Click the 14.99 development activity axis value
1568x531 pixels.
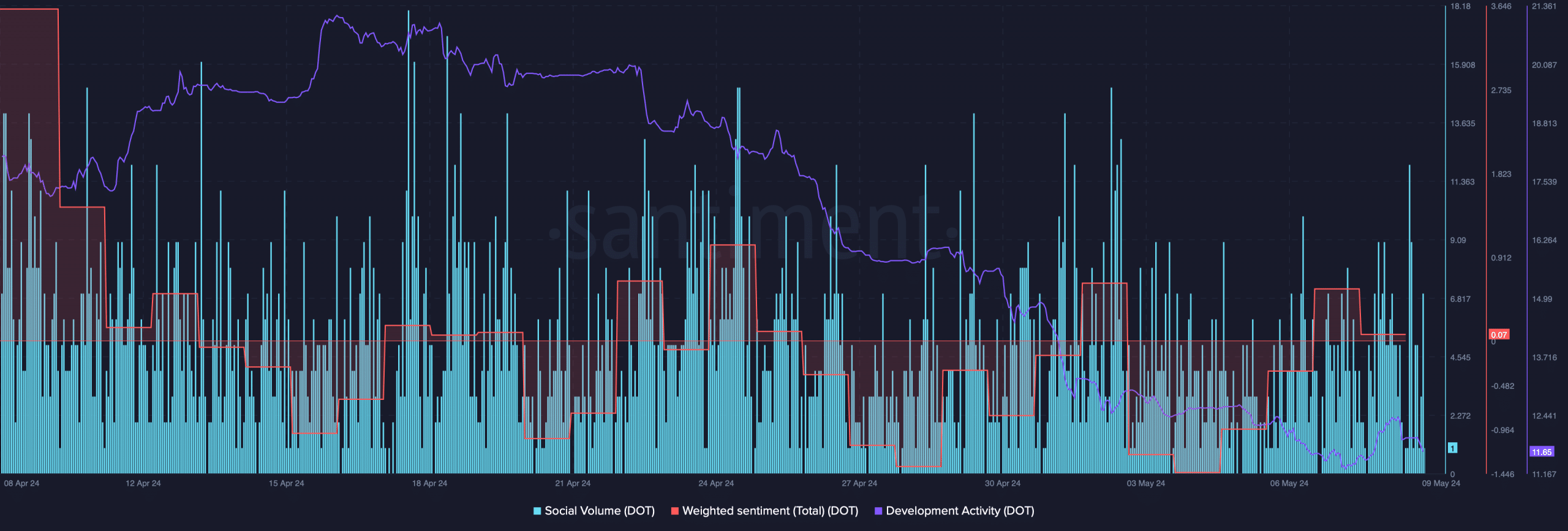tap(1542, 299)
